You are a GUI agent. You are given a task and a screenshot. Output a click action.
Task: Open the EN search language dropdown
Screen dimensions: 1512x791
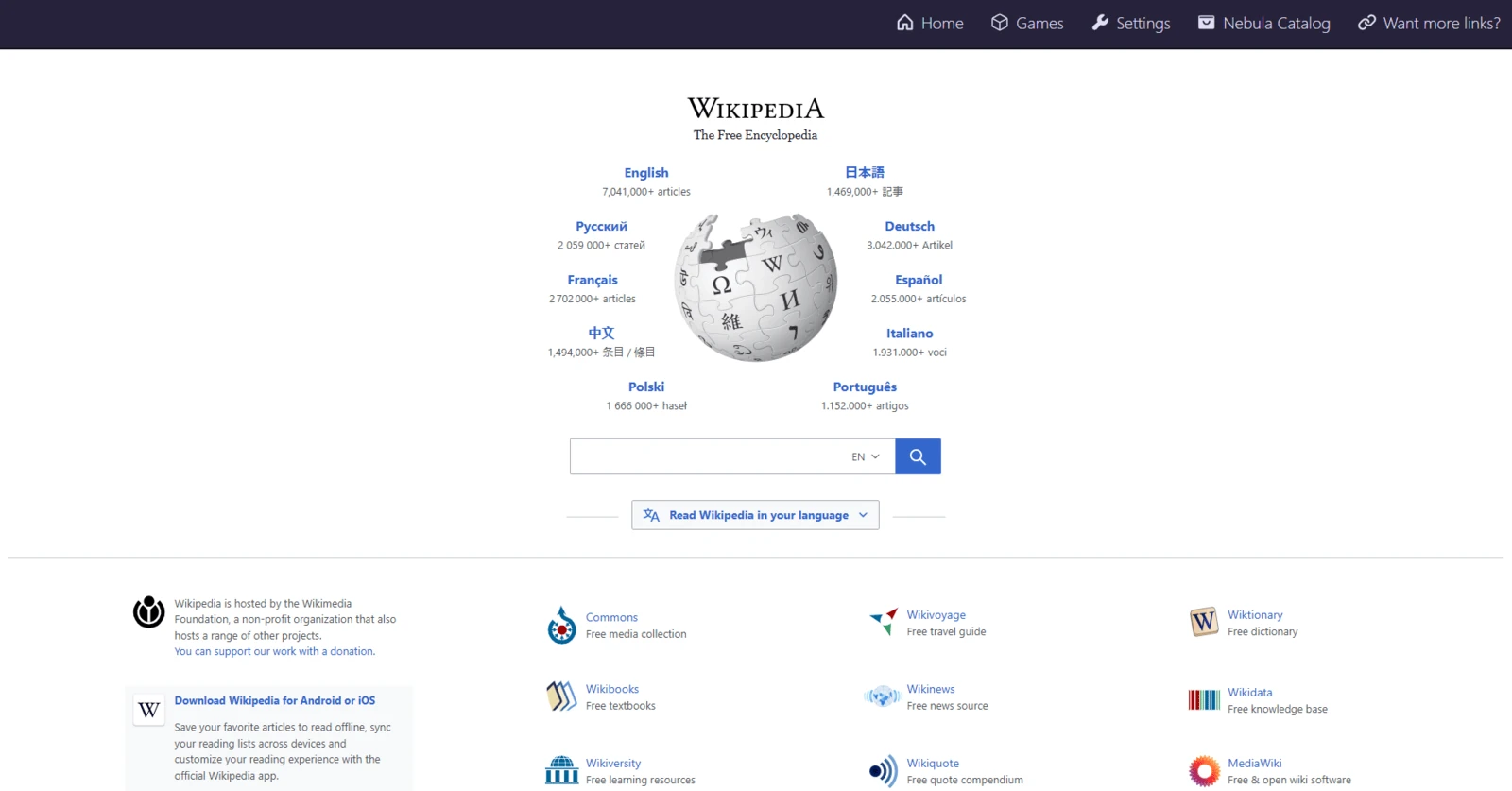coord(866,456)
